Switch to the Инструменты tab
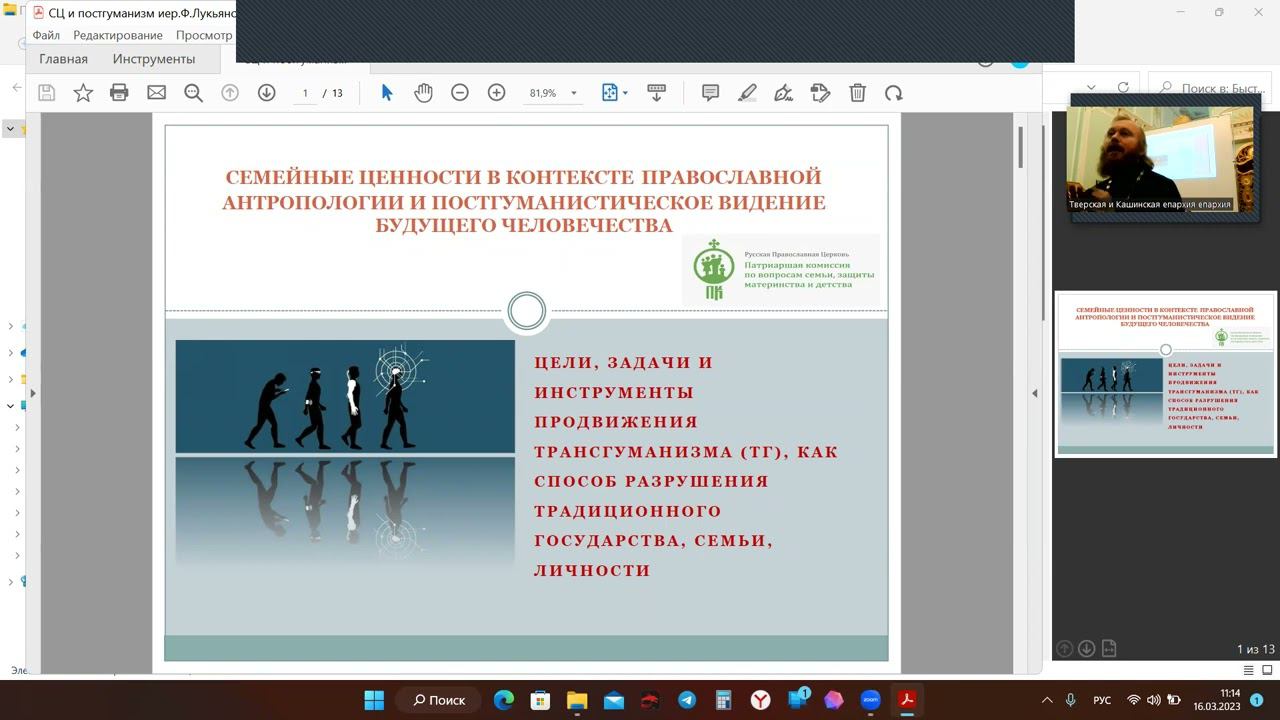The width and height of the screenshot is (1280, 720). (154, 59)
